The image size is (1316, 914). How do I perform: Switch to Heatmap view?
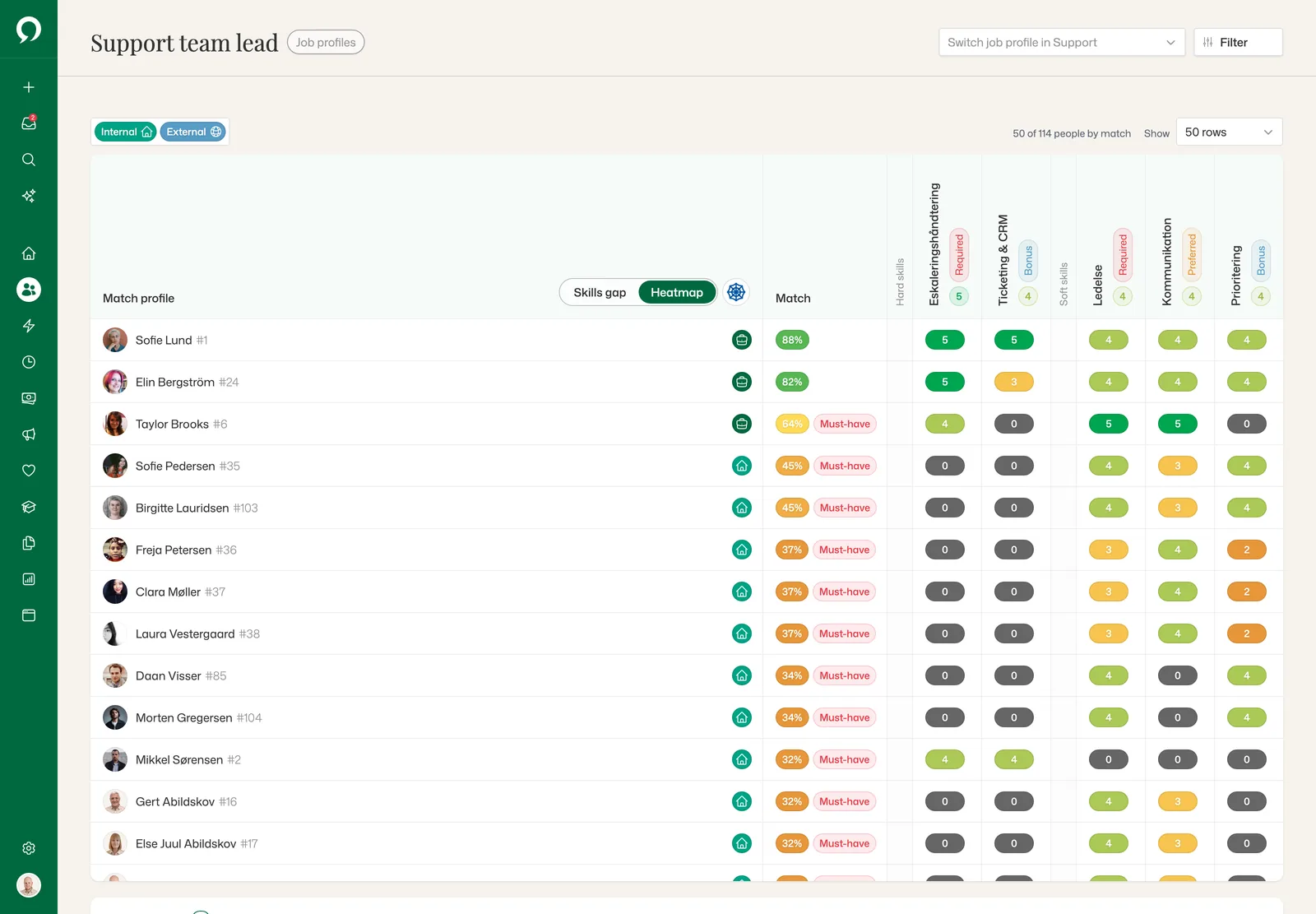(677, 292)
